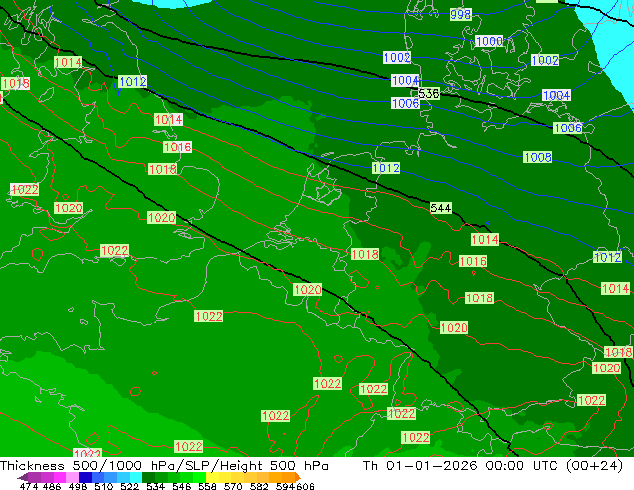Click the 'Thickness 500/1000 hPa/SLP/Height 500 hPa' title
The height and width of the screenshot is (490, 634).
[164, 466]
